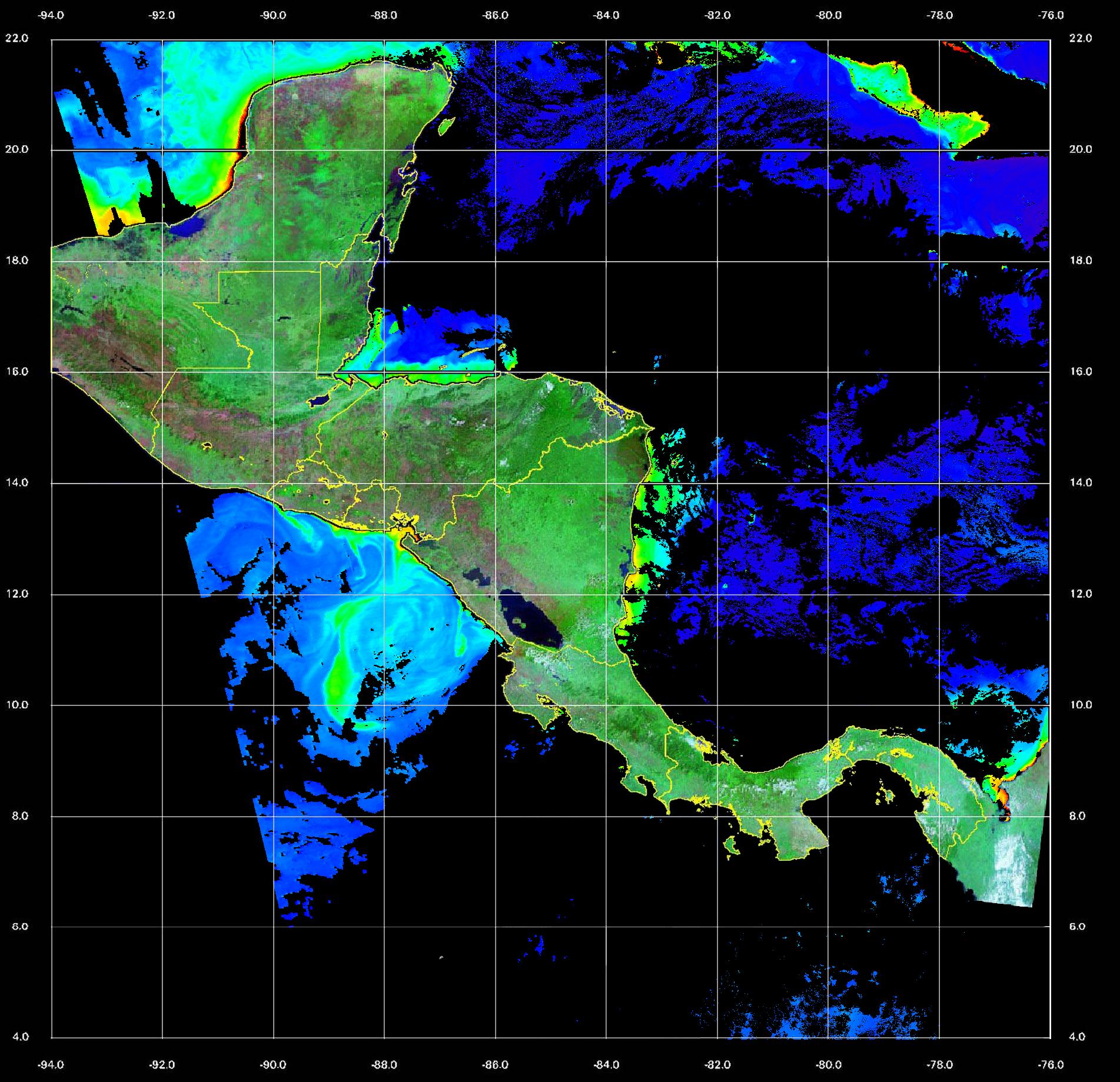
Task: Click the -94.0 longitude label on top axis
Action: pyautogui.click(x=51, y=15)
